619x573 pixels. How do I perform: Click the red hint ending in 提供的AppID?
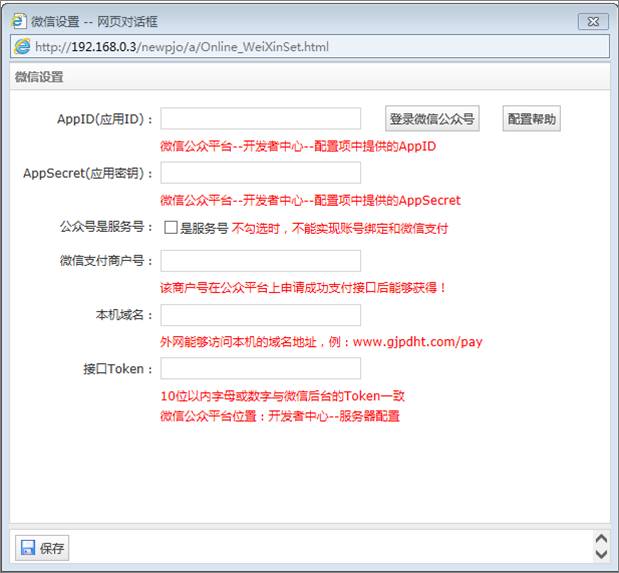point(298,147)
